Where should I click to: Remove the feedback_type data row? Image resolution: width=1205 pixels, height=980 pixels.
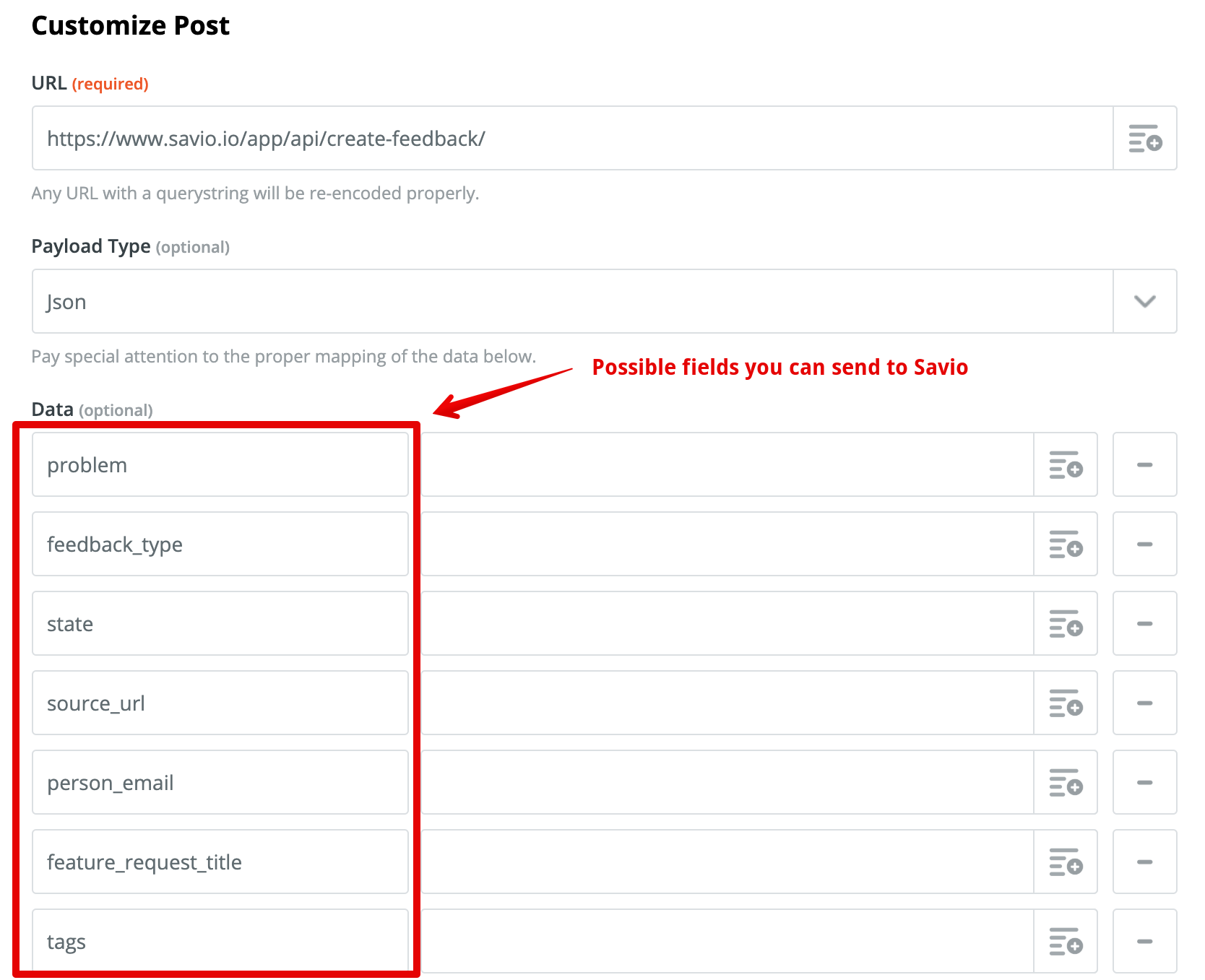pos(1145,544)
